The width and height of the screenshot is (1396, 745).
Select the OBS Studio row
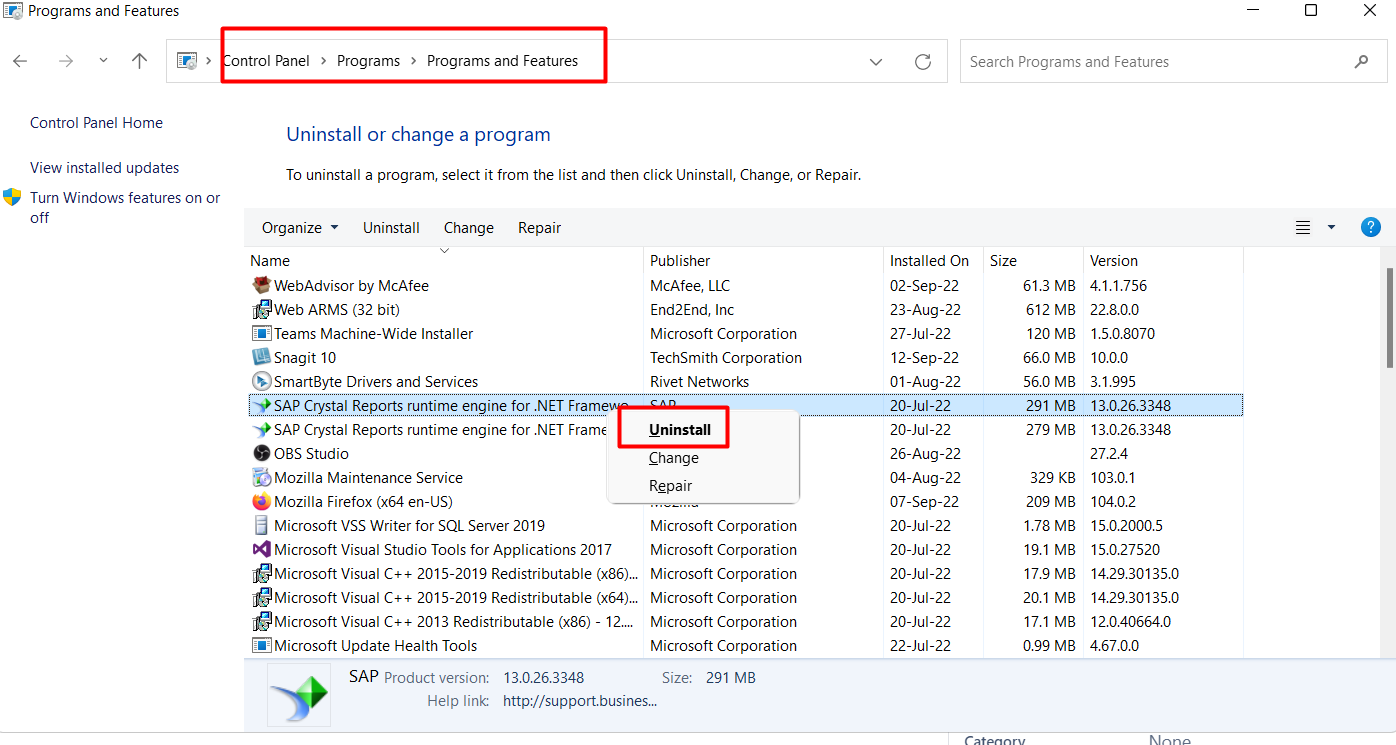[745, 454]
